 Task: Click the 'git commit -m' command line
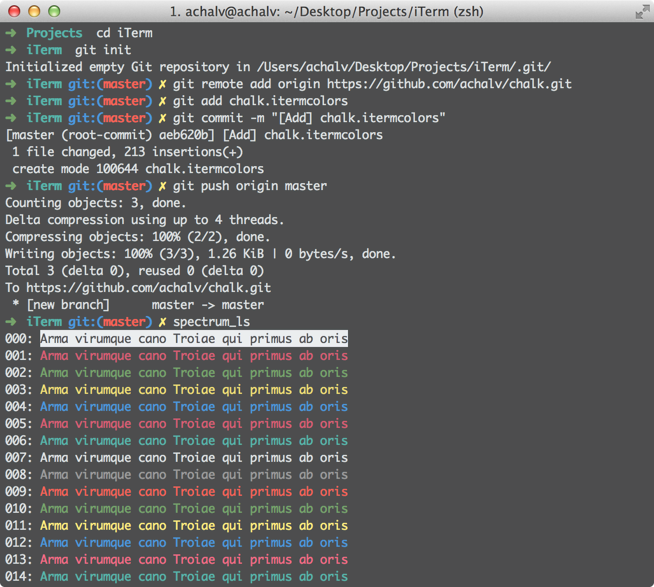tap(309, 118)
